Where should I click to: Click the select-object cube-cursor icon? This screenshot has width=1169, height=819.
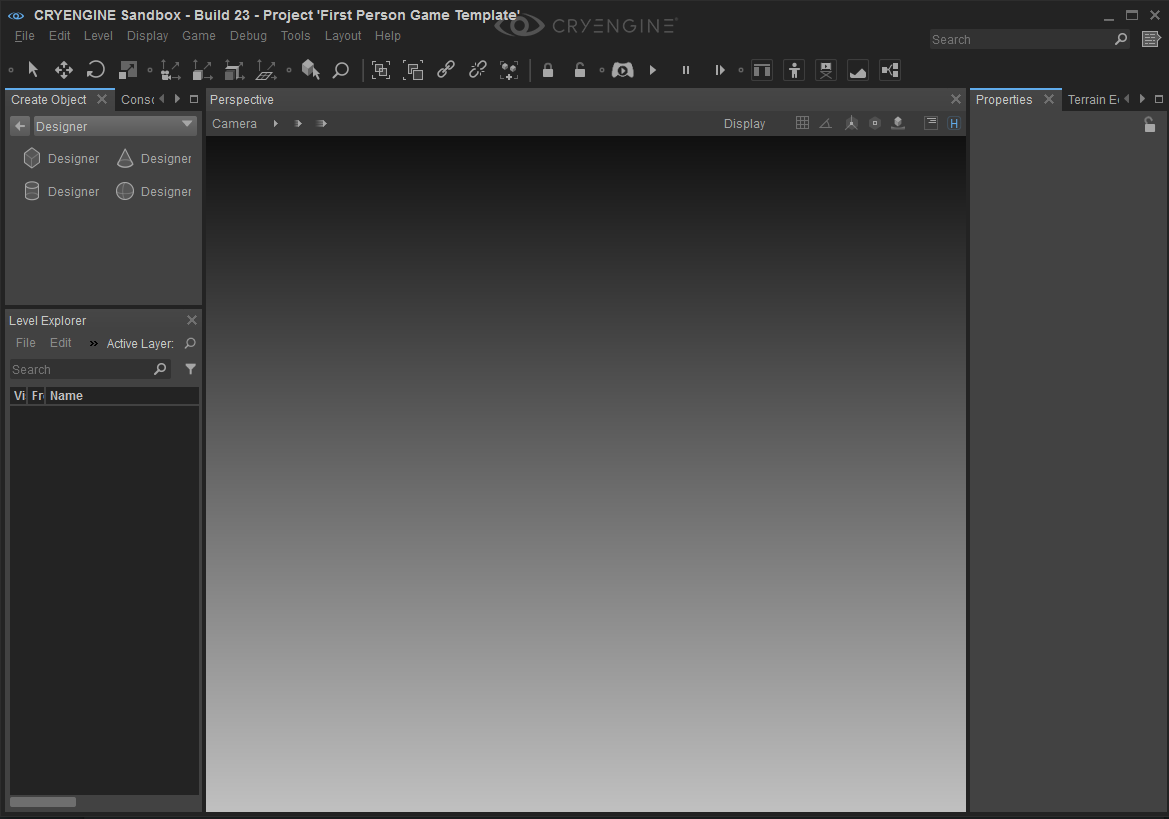tap(310, 70)
